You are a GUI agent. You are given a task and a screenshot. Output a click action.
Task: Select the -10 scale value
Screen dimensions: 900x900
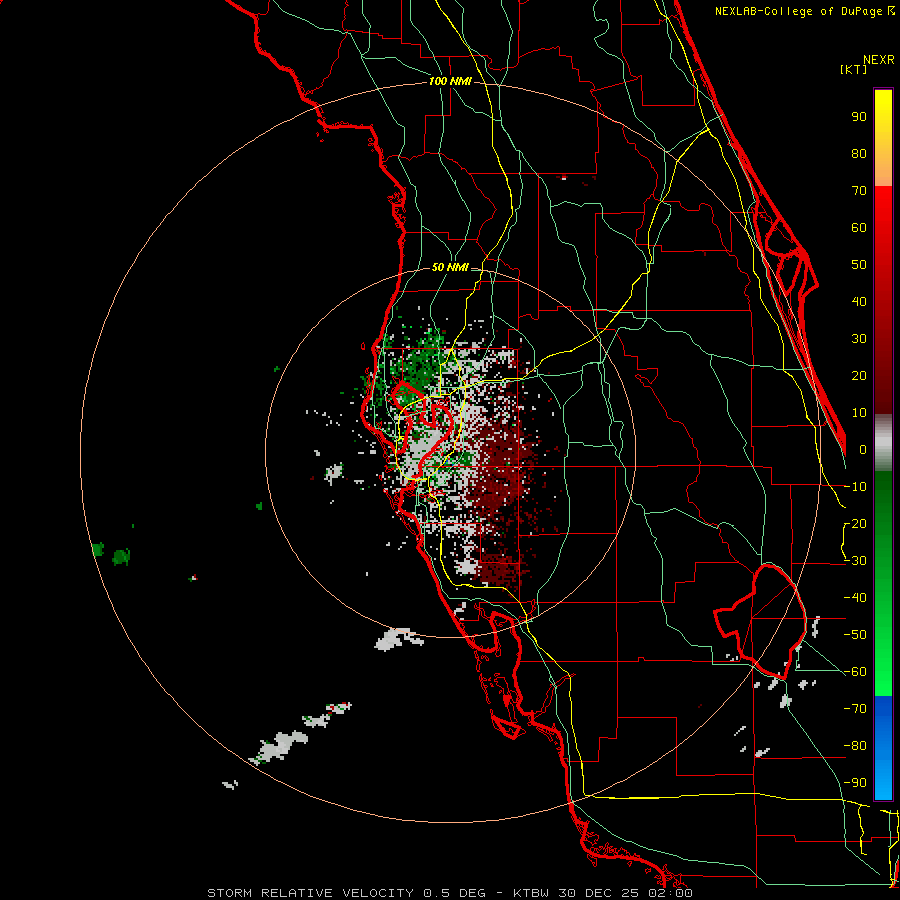[855, 487]
